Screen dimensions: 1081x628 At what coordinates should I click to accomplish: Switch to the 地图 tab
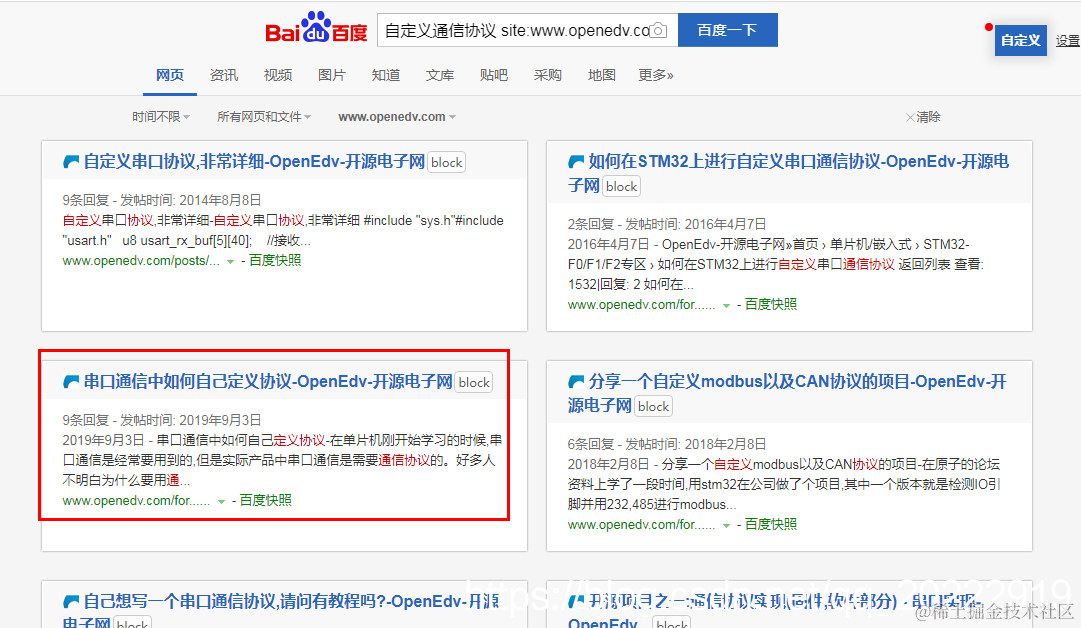[602, 75]
